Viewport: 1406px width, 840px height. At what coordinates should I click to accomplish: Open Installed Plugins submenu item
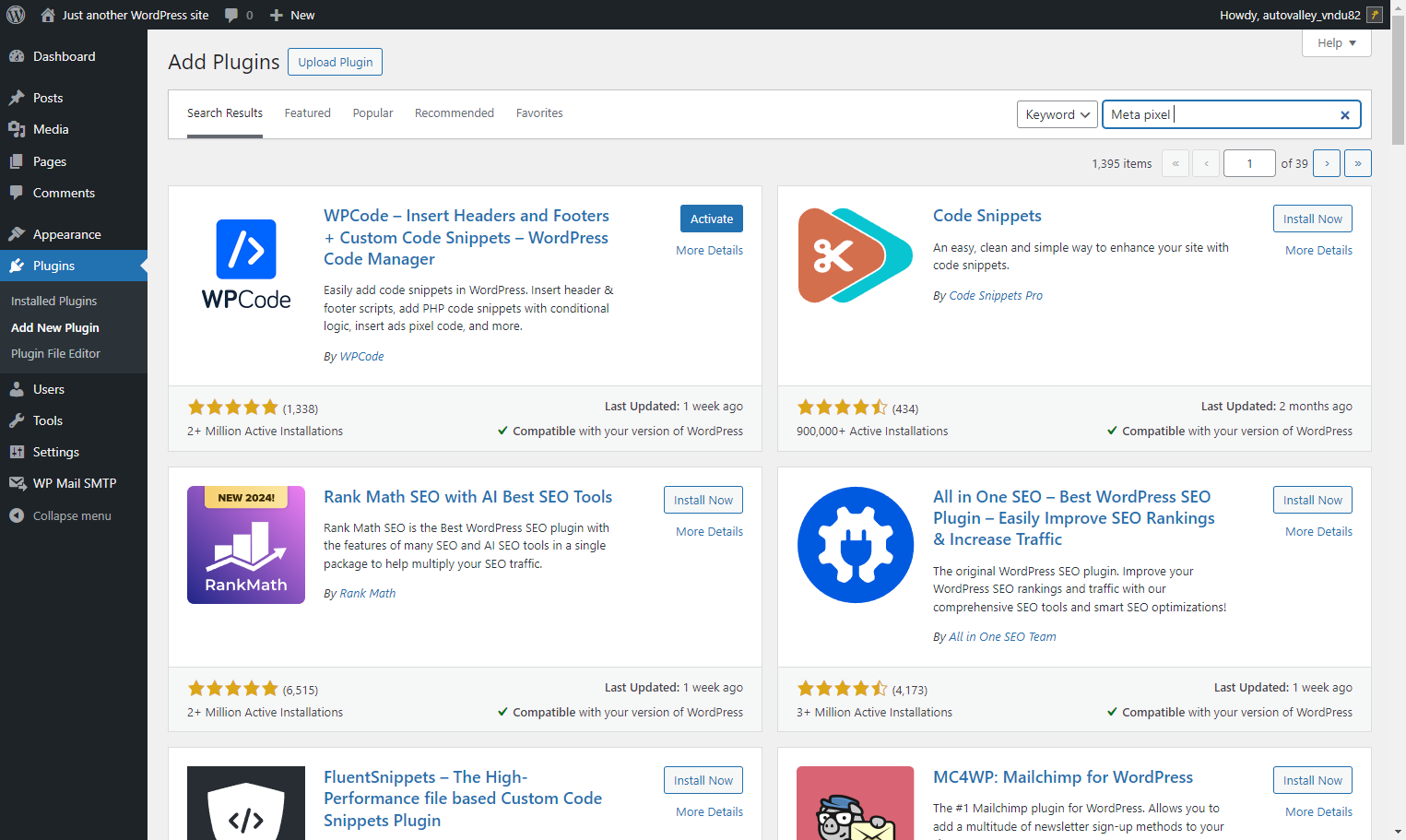click(x=53, y=301)
